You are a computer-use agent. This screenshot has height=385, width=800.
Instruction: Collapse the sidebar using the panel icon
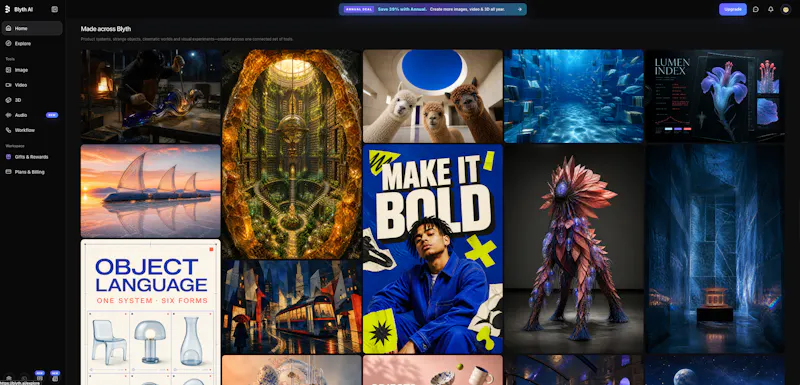point(55,9)
